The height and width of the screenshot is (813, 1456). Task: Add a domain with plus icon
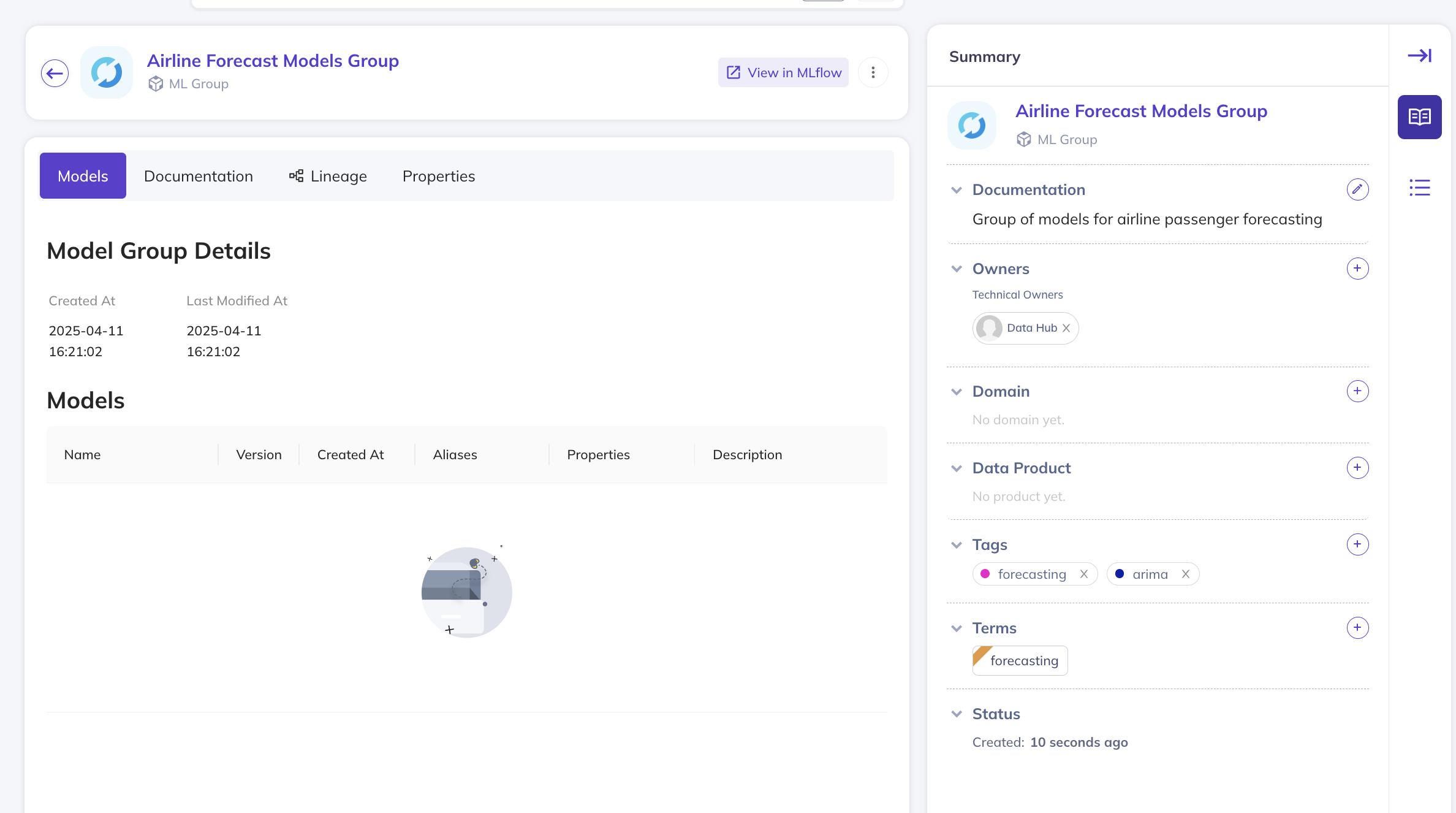click(1357, 391)
